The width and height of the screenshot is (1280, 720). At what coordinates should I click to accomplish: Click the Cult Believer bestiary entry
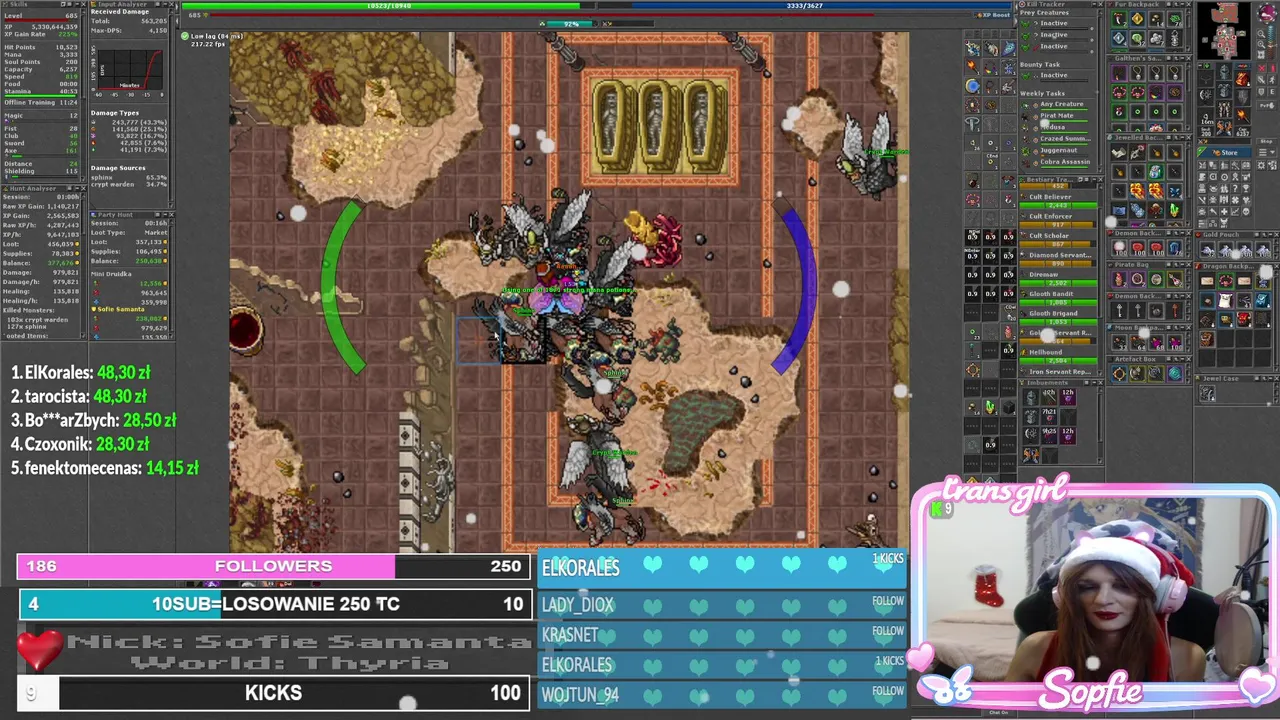click(1057, 200)
